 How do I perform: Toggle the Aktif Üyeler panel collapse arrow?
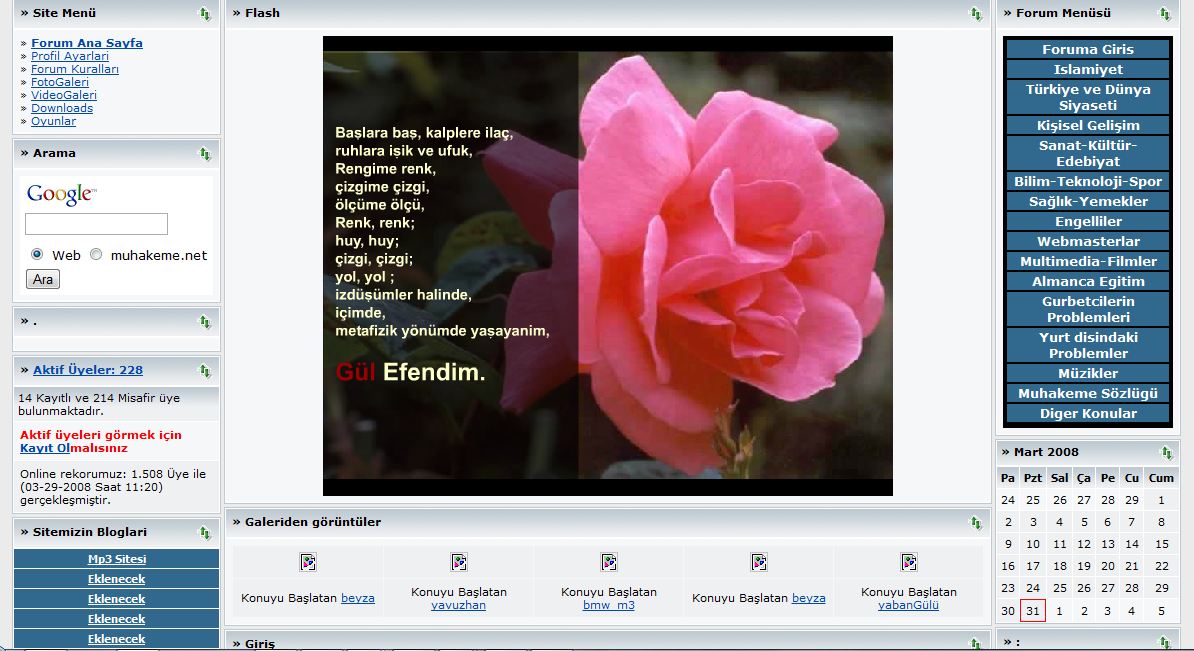205,371
